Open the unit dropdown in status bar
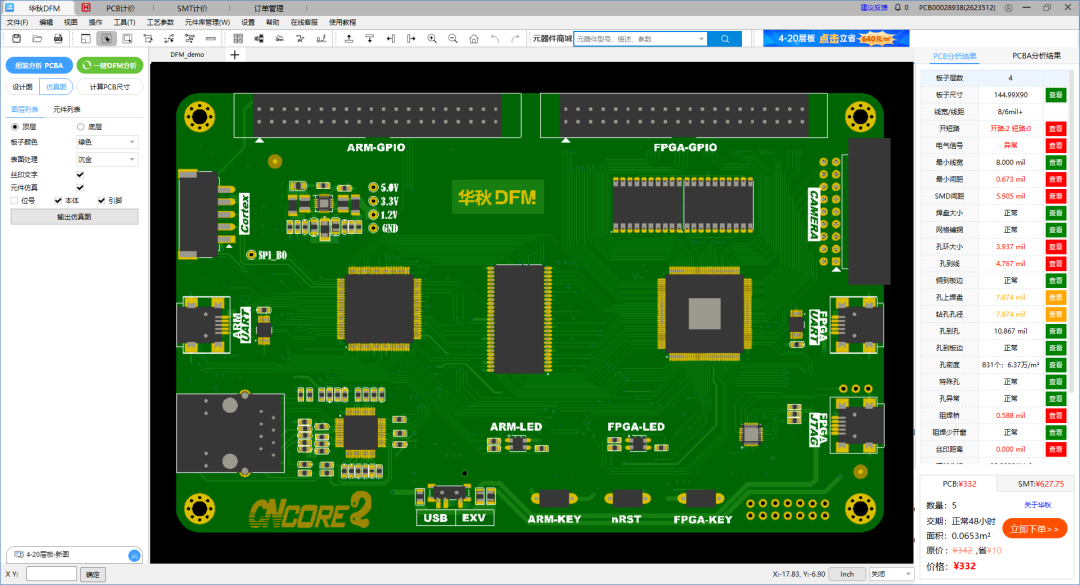 890,574
